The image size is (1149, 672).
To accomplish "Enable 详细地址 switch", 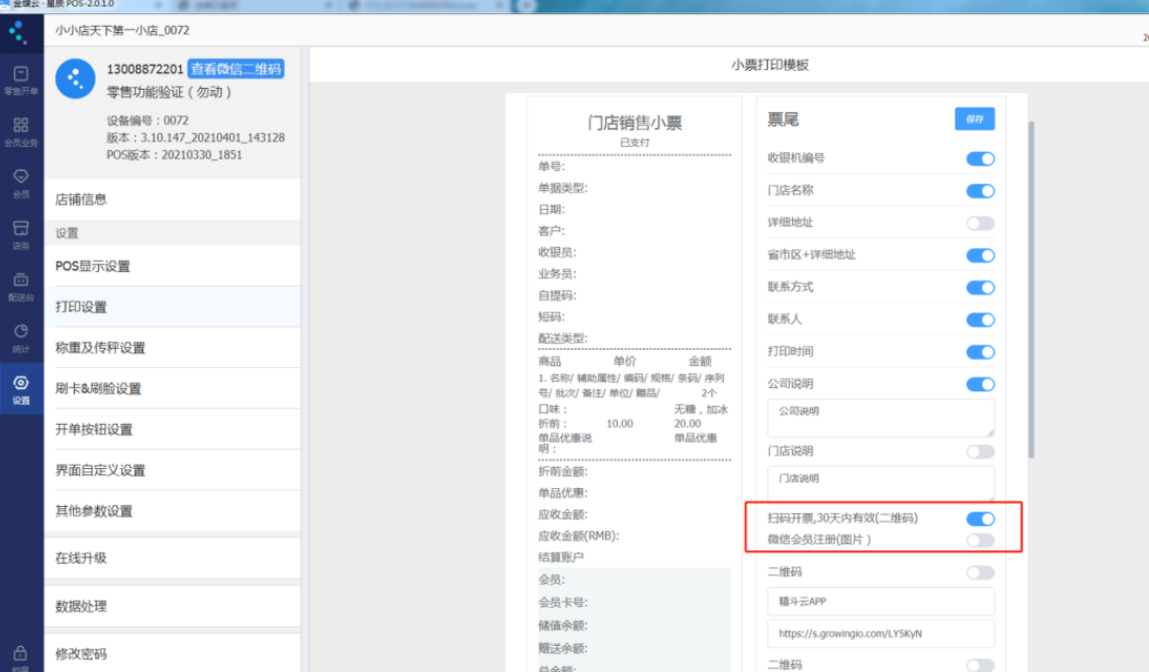I will tap(980, 223).
